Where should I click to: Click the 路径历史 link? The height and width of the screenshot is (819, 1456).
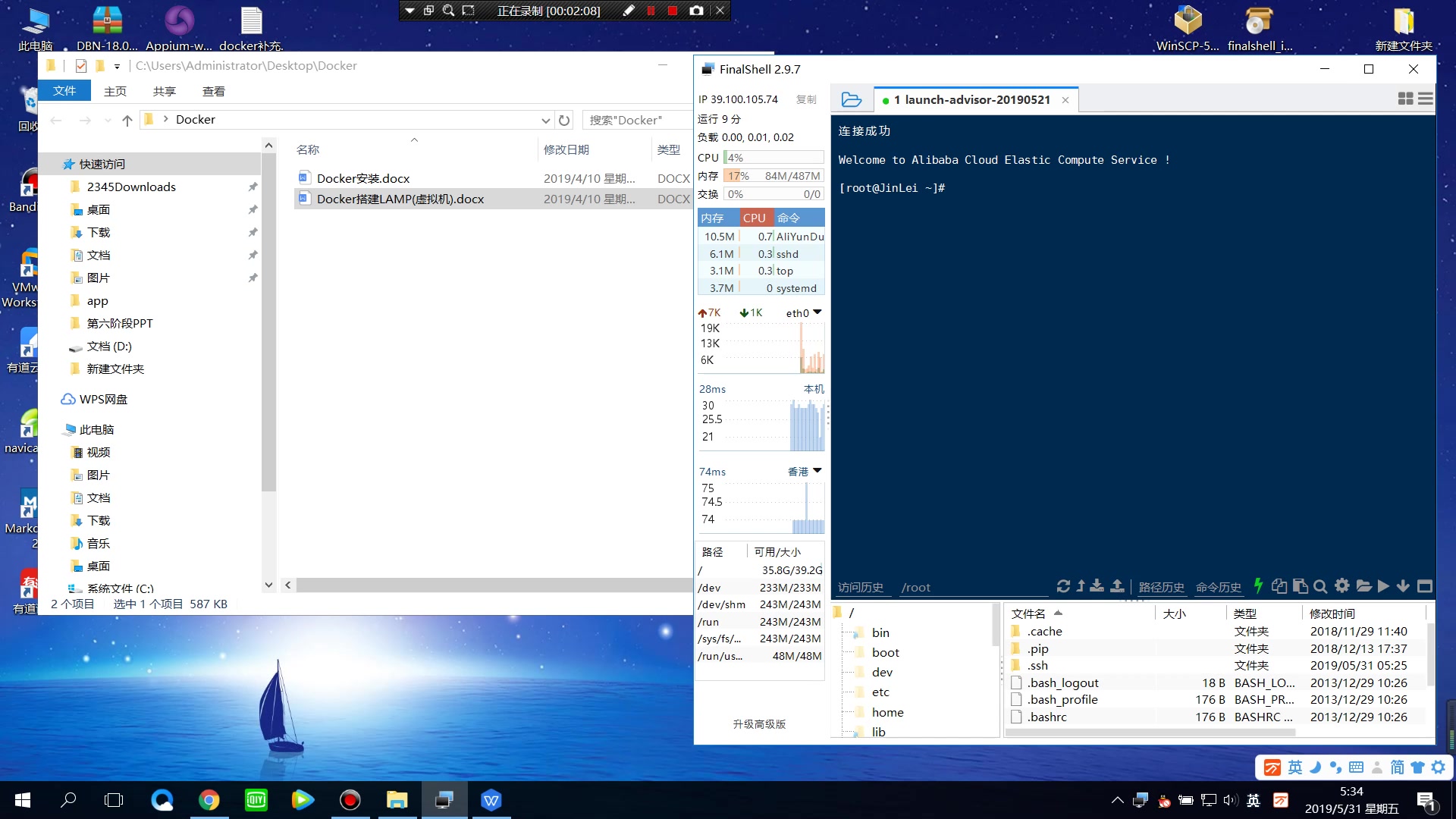tap(1161, 587)
